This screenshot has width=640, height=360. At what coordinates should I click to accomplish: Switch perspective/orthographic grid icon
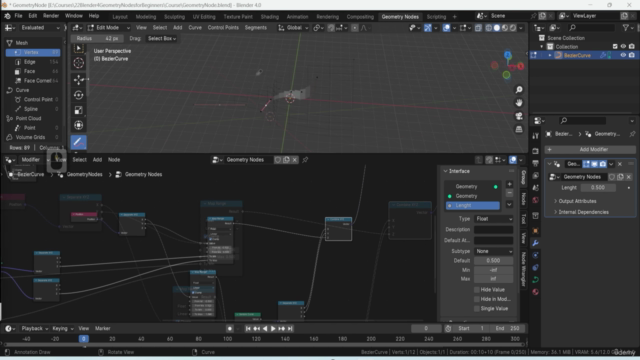click(x=519, y=129)
